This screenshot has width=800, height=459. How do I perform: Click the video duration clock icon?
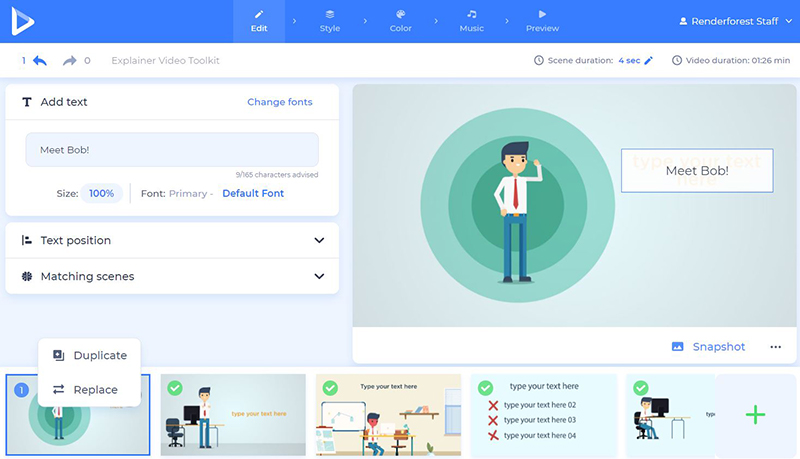pyautogui.click(x=677, y=61)
